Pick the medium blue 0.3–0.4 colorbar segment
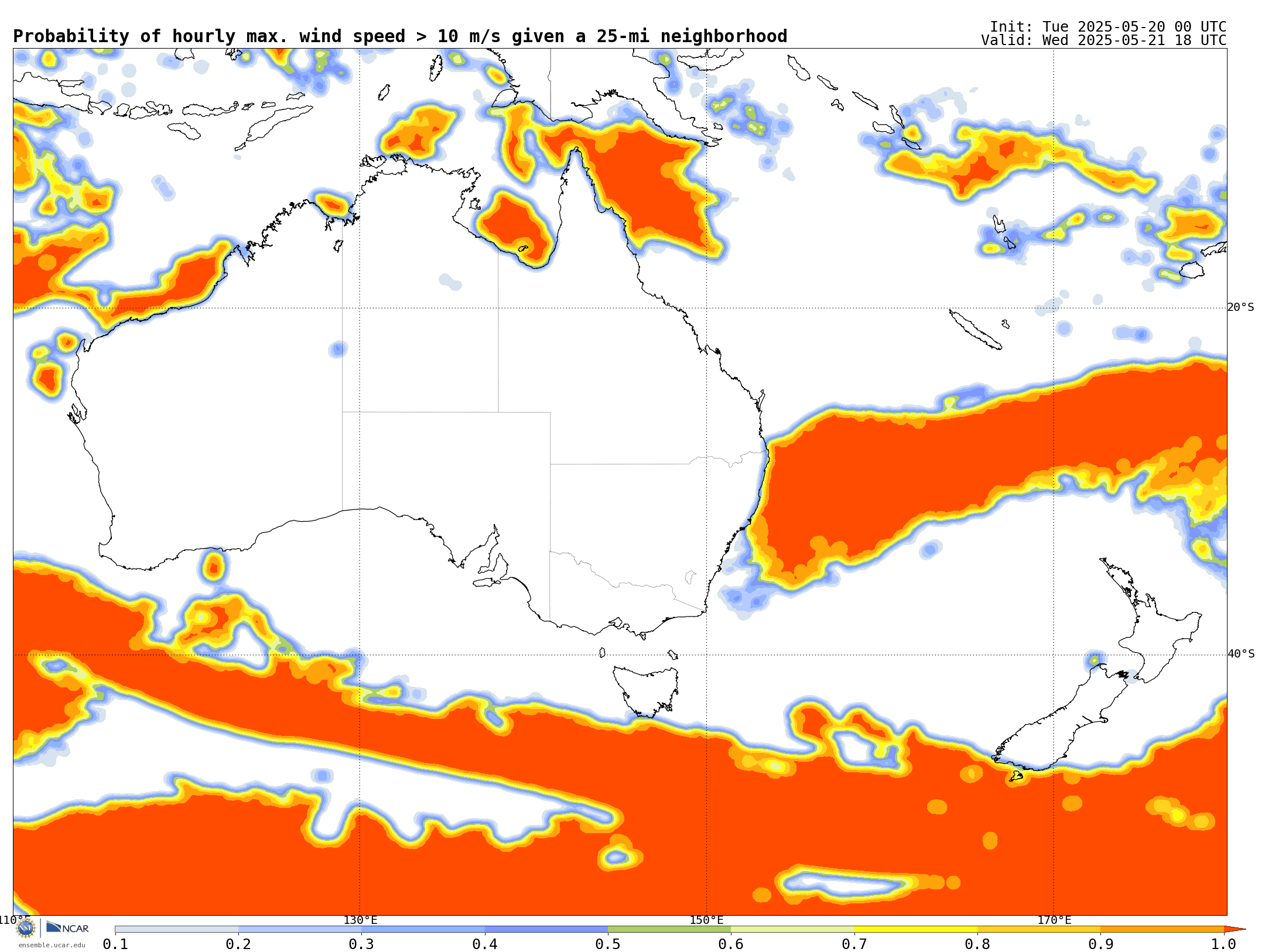The image size is (1265, 952). point(423,929)
